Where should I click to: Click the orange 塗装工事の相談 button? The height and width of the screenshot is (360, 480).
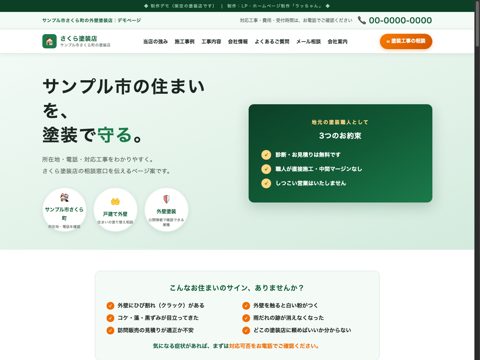click(x=406, y=41)
